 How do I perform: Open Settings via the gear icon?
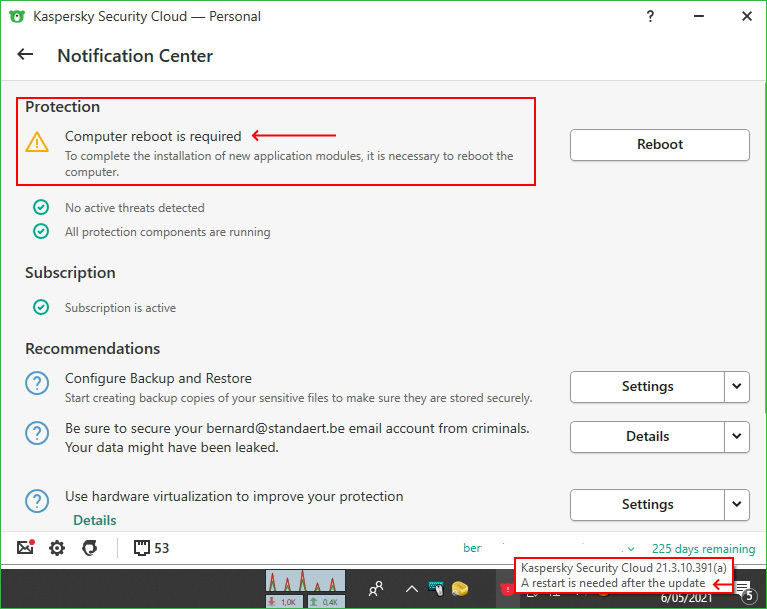click(x=57, y=548)
